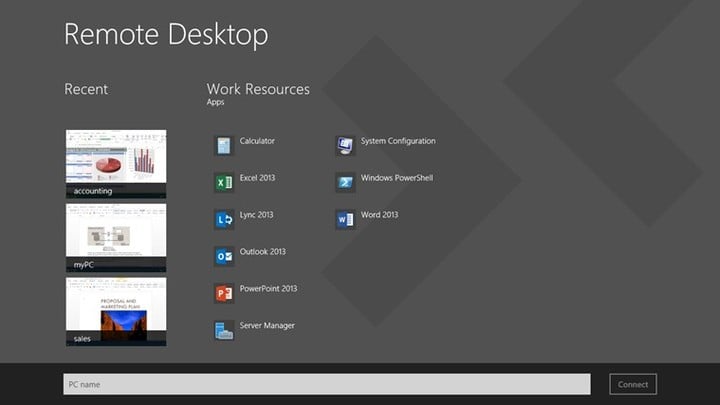
Task: Launch the Windows PowerShell icon
Action: pos(345,183)
